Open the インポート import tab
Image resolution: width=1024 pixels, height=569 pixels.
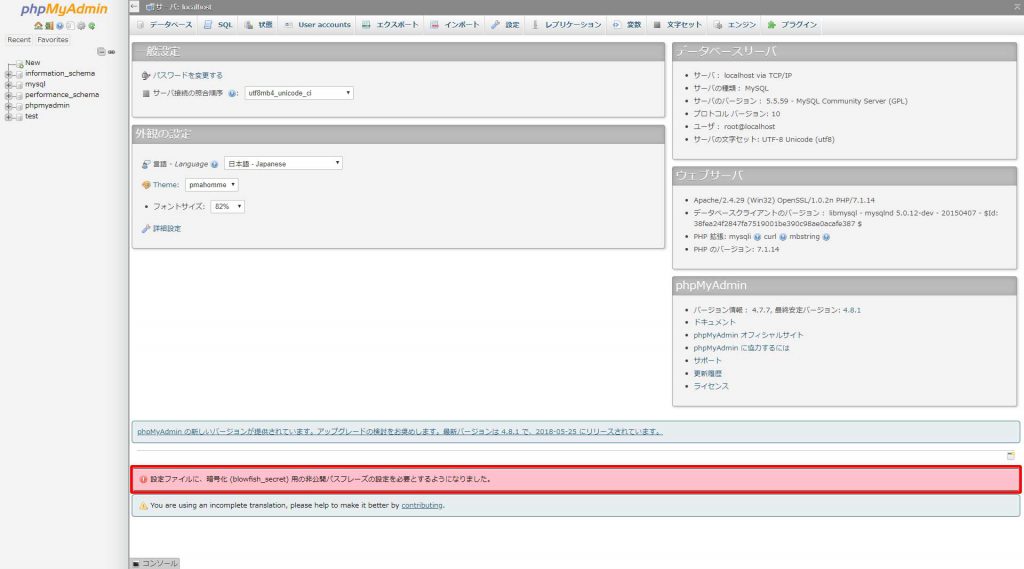pos(455,25)
